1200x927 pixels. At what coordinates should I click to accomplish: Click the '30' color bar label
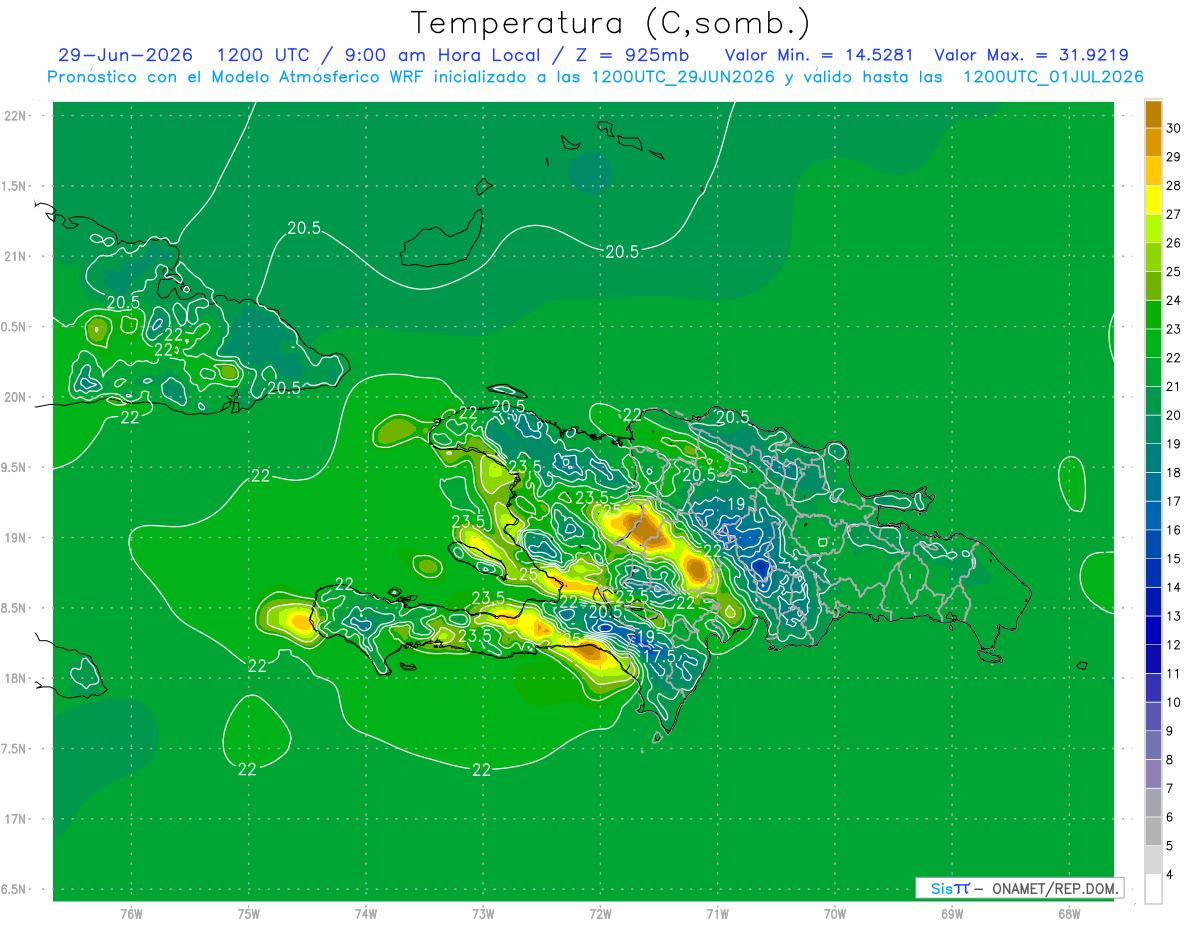click(x=1174, y=129)
